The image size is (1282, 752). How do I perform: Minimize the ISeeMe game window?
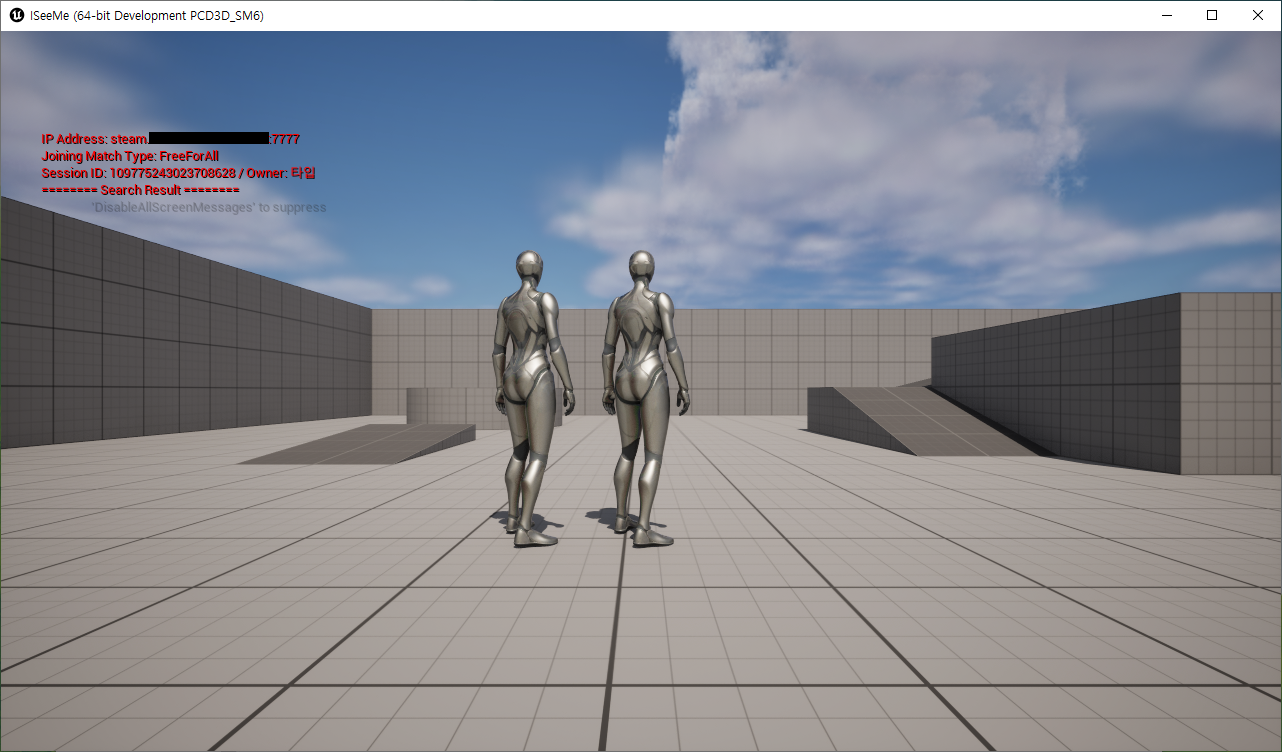click(x=1166, y=16)
